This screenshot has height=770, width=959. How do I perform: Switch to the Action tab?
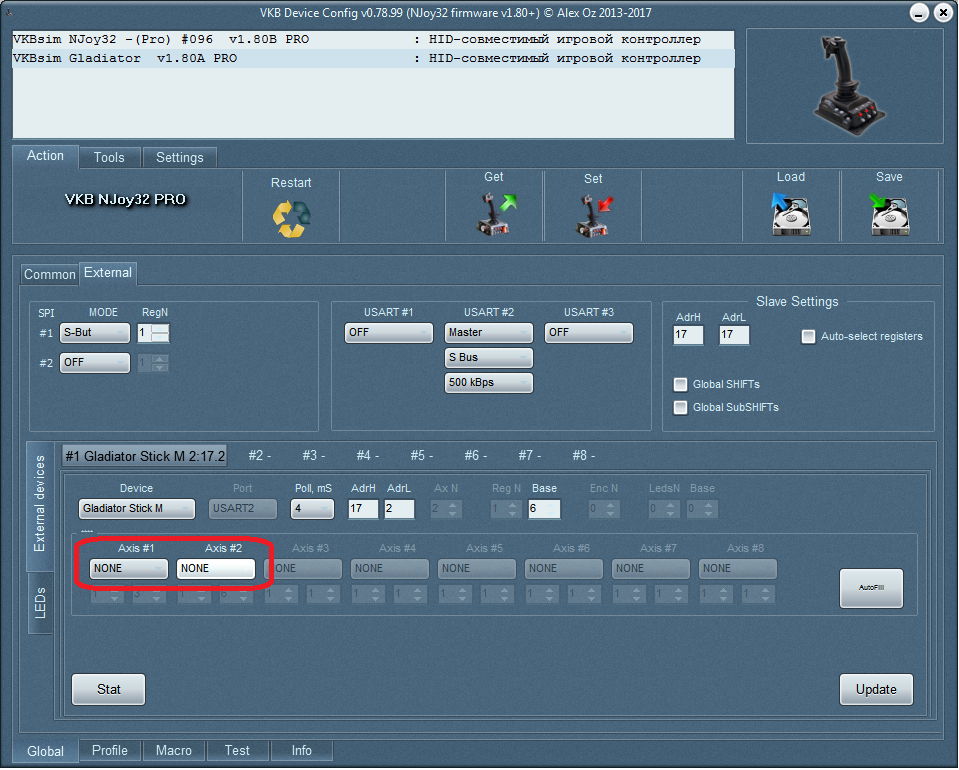coord(45,156)
